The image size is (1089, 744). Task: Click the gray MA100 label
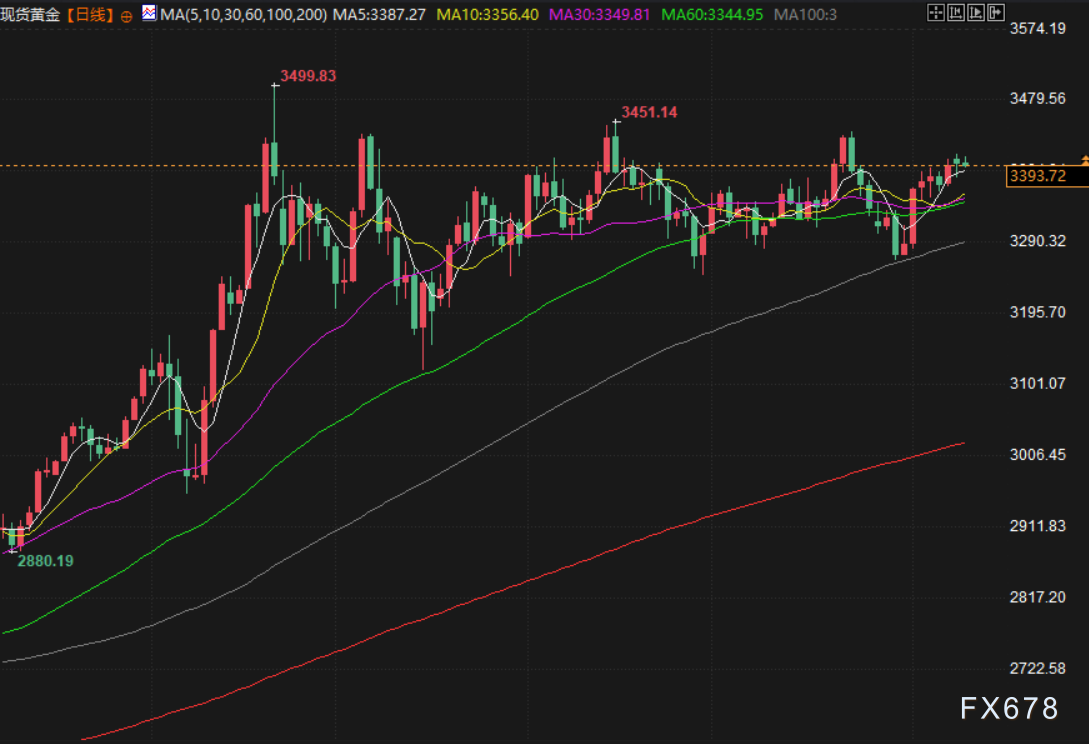tap(805, 15)
